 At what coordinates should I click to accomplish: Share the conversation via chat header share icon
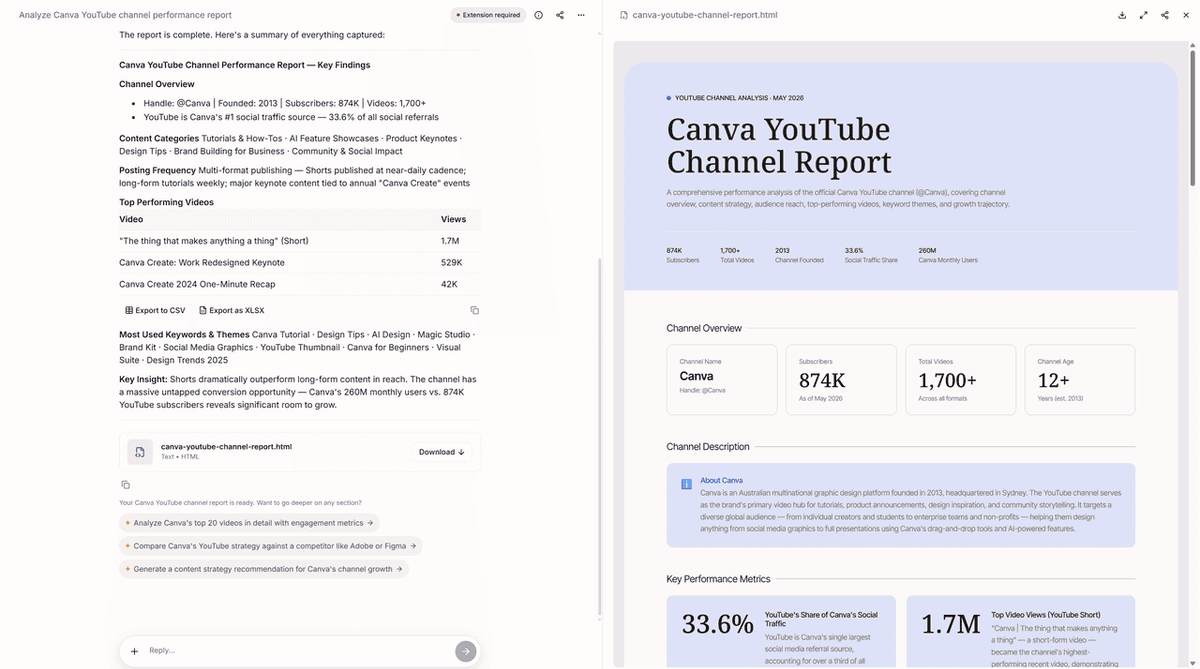(560, 15)
